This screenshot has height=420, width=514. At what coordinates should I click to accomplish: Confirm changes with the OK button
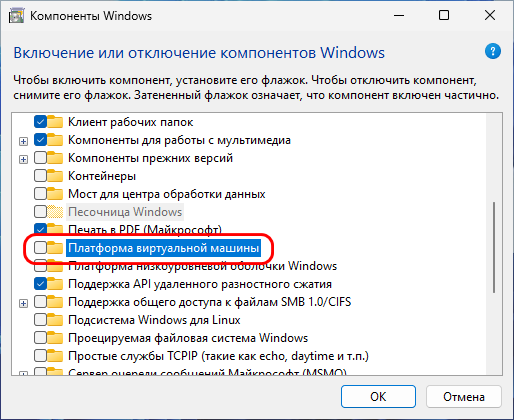(378, 397)
